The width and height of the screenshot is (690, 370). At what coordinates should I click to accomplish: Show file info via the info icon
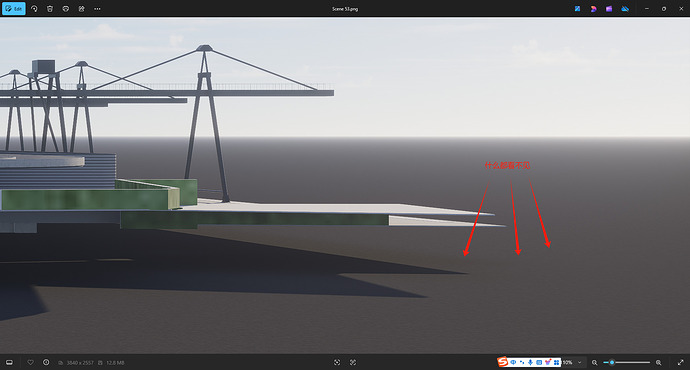coord(46,363)
